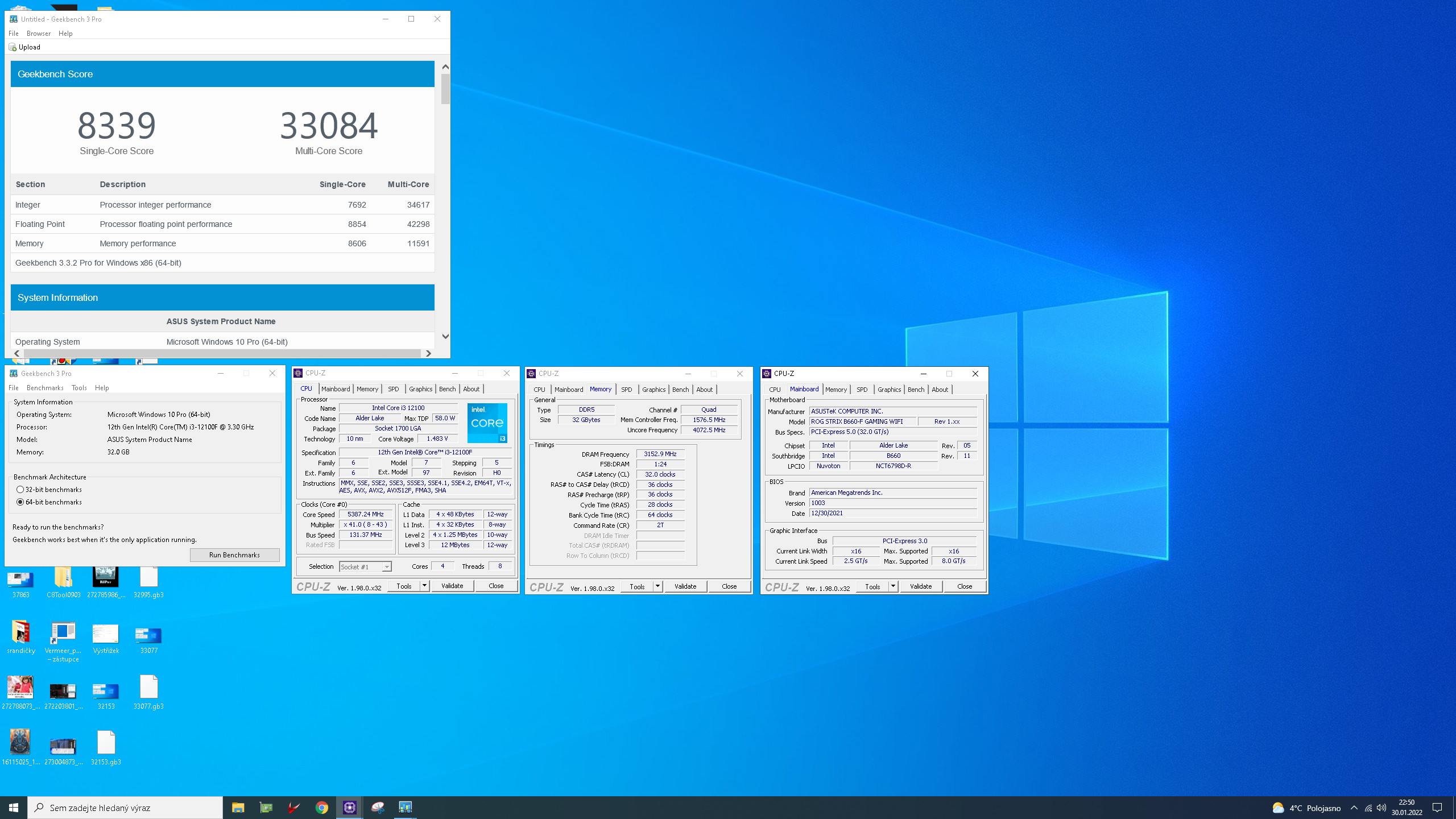The height and width of the screenshot is (819, 1456).
Task: Open the notification center icon
Action: pos(1437,808)
